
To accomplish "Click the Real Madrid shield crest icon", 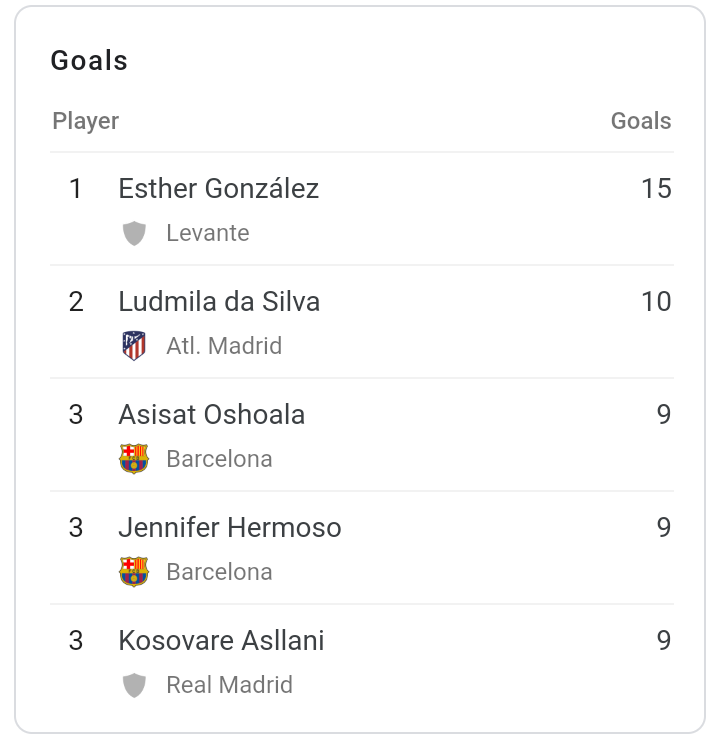I will [x=134, y=685].
